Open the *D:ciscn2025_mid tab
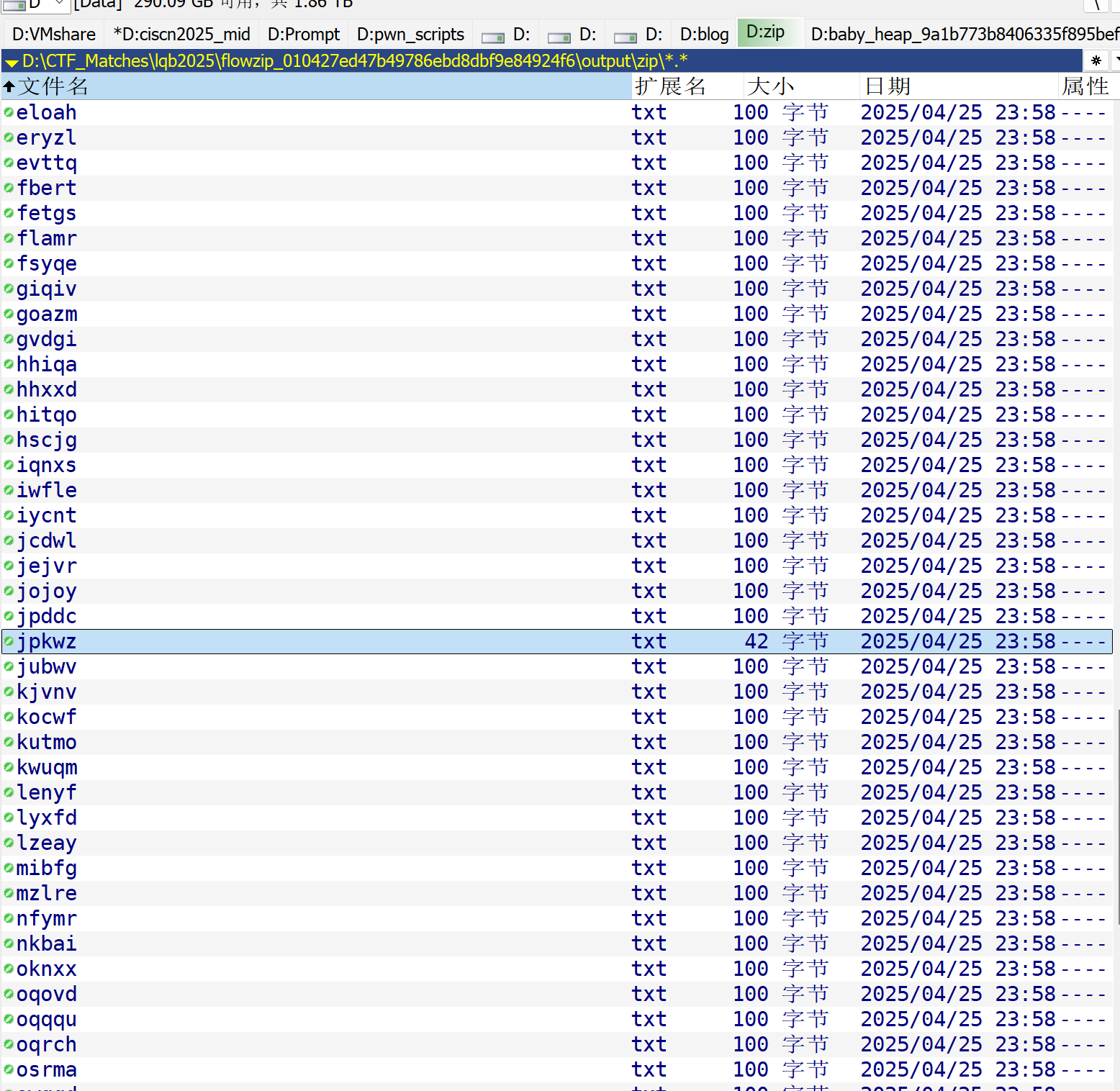 coord(182,34)
